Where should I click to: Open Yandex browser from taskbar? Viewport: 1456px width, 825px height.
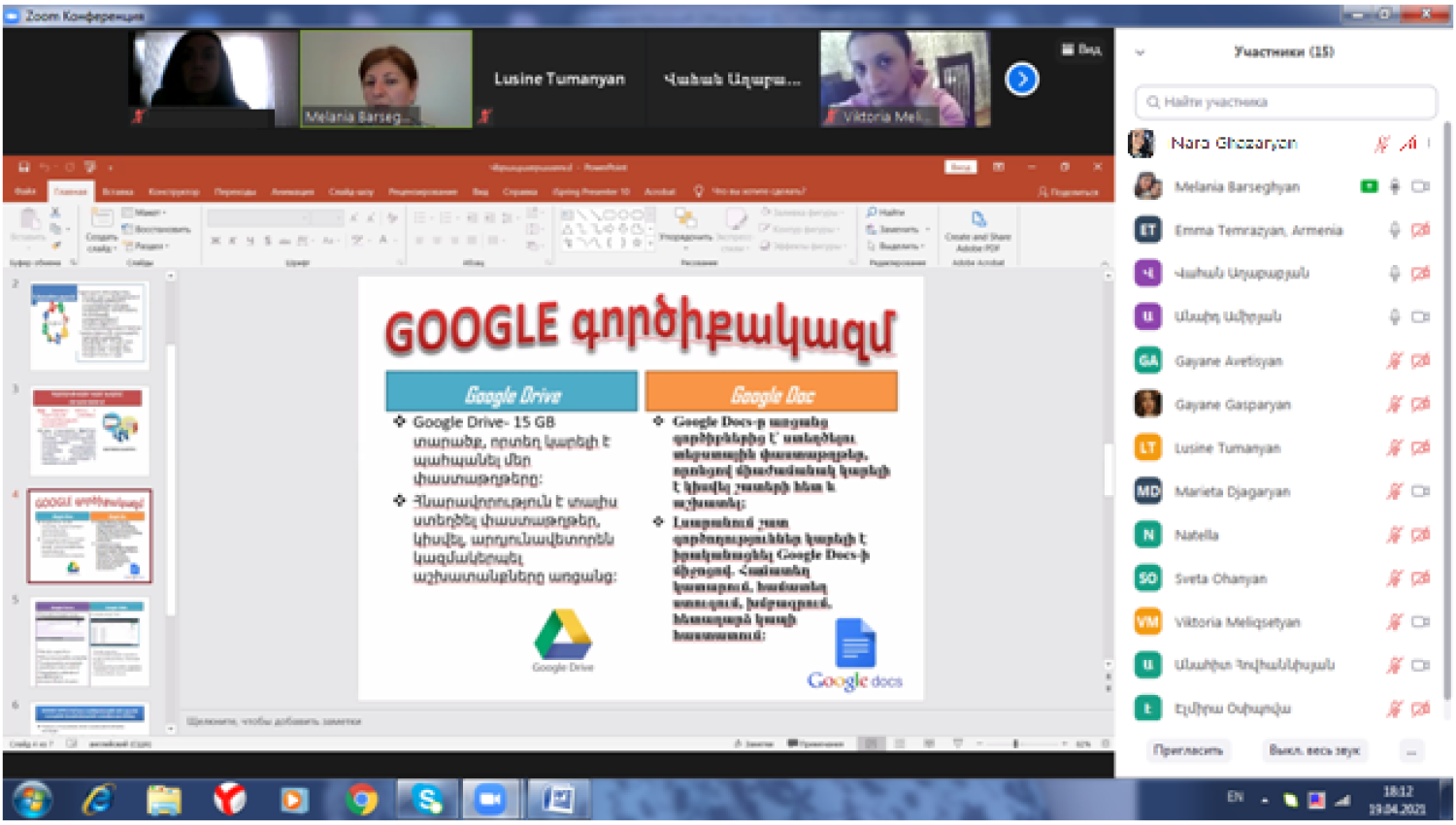pyautogui.click(x=230, y=800)
